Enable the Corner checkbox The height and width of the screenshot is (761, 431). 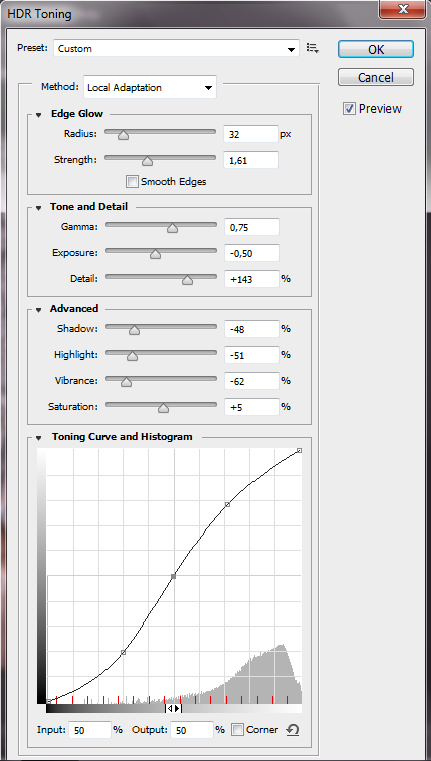(238, 729)
